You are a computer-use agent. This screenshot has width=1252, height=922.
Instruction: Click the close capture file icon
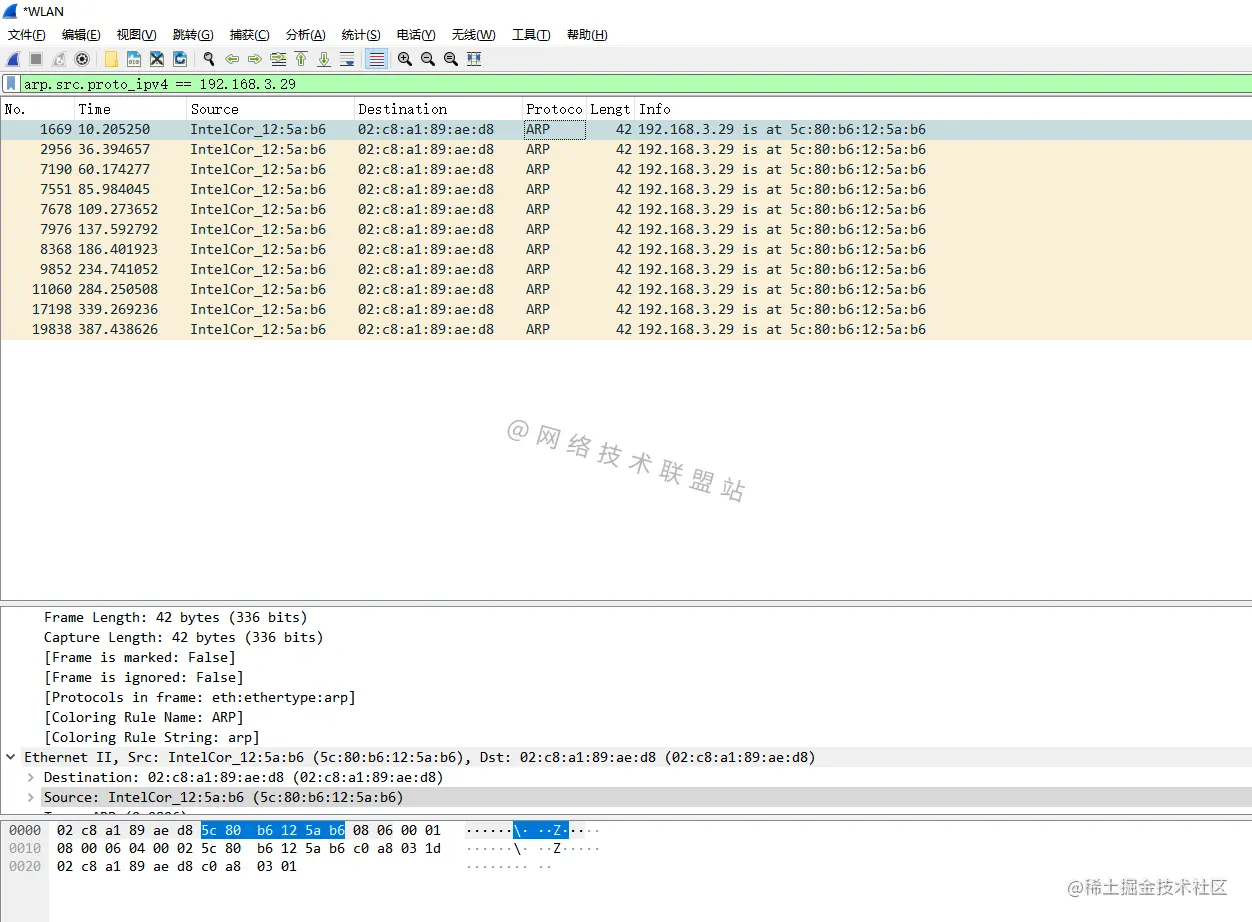(157, 59)
